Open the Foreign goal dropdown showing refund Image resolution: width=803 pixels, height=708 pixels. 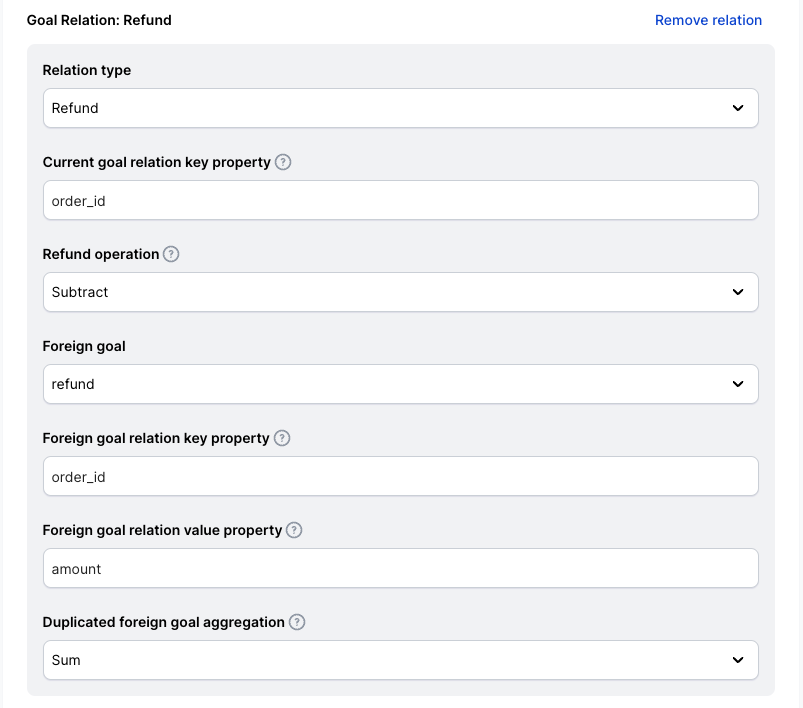(400, 384)
